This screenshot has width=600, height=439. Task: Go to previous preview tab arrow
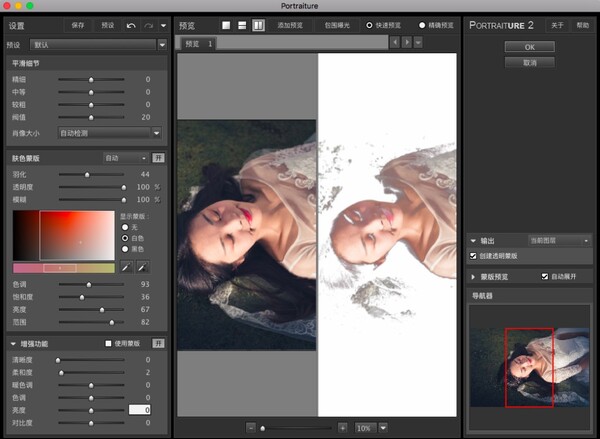tap(395, 42)
